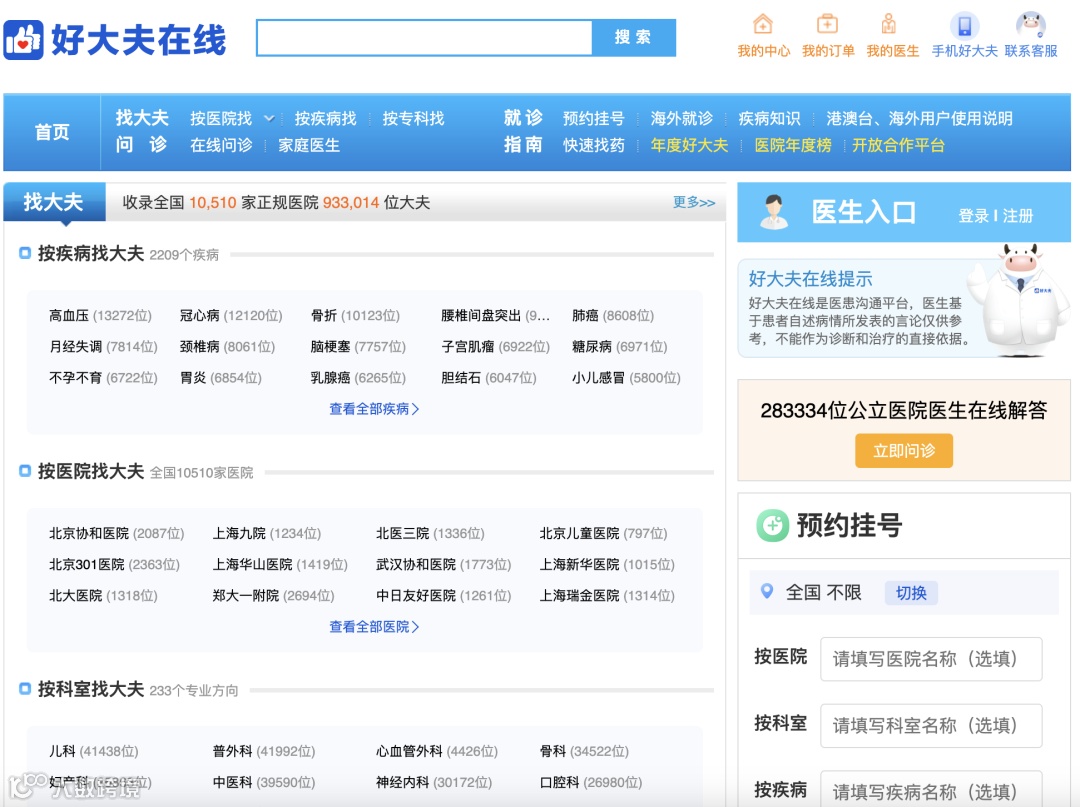Click 注册 link in 医生入口
Image resolution: width=1080 pixels, height=807 pixels.
click(x=1017, y=216)
